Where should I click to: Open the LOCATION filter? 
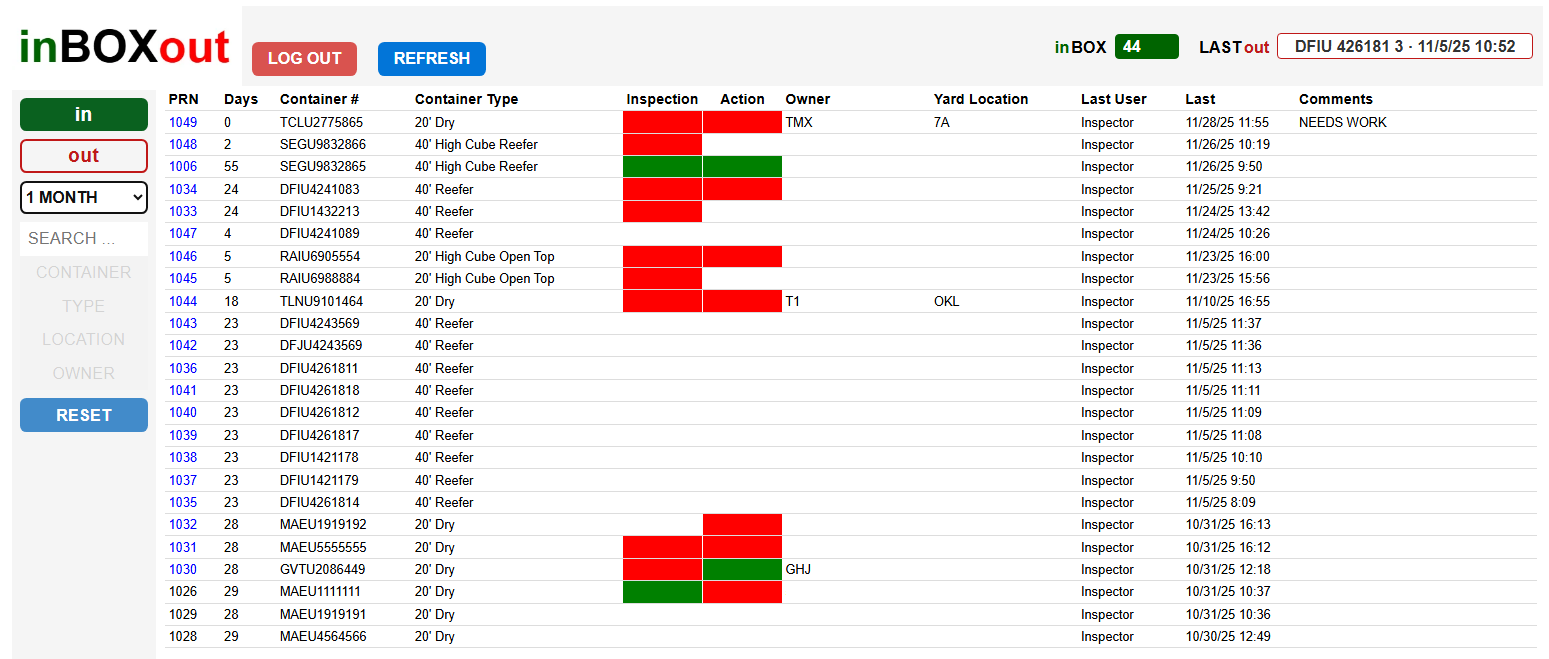(84, 339)
